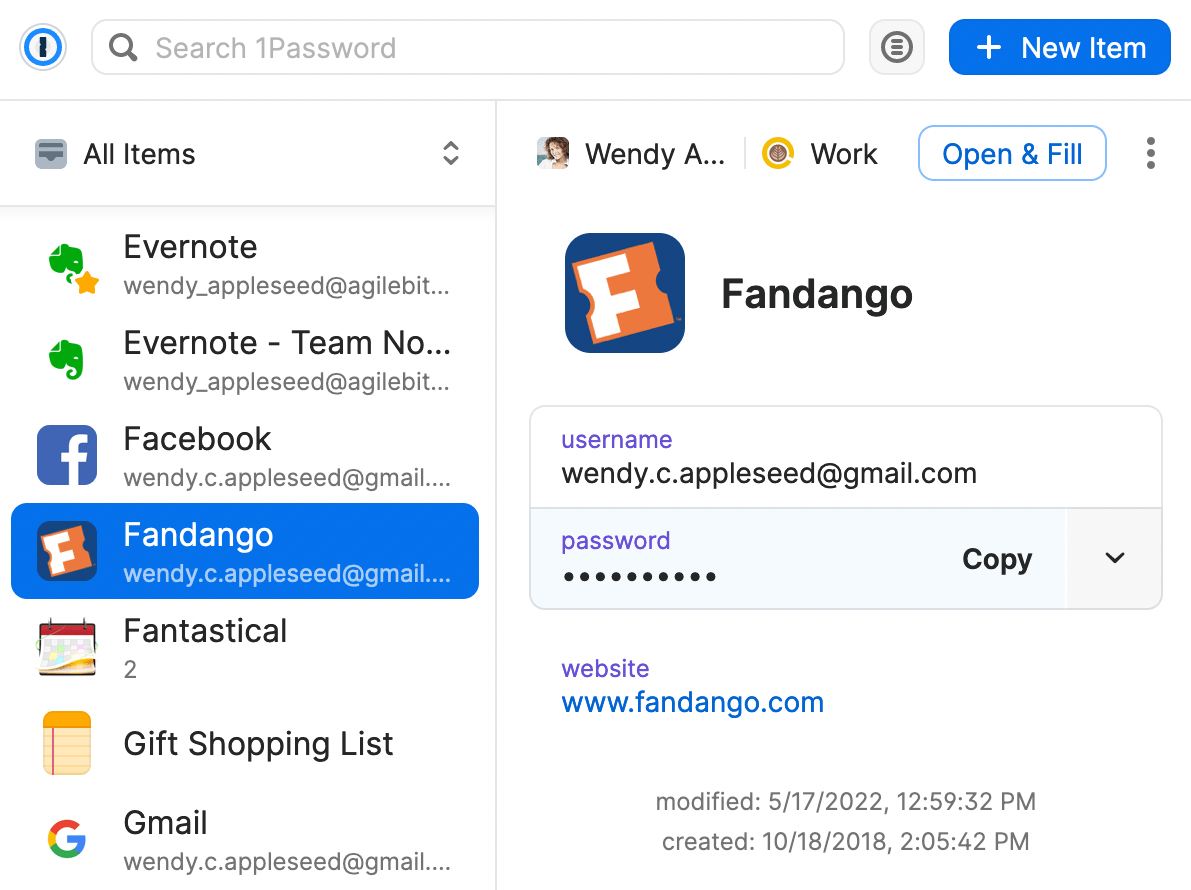Image resolution: width=1191 pixels, height=890 pixels.
Task: Click the Evernote elephant icon with star
Action: point(71,267)
